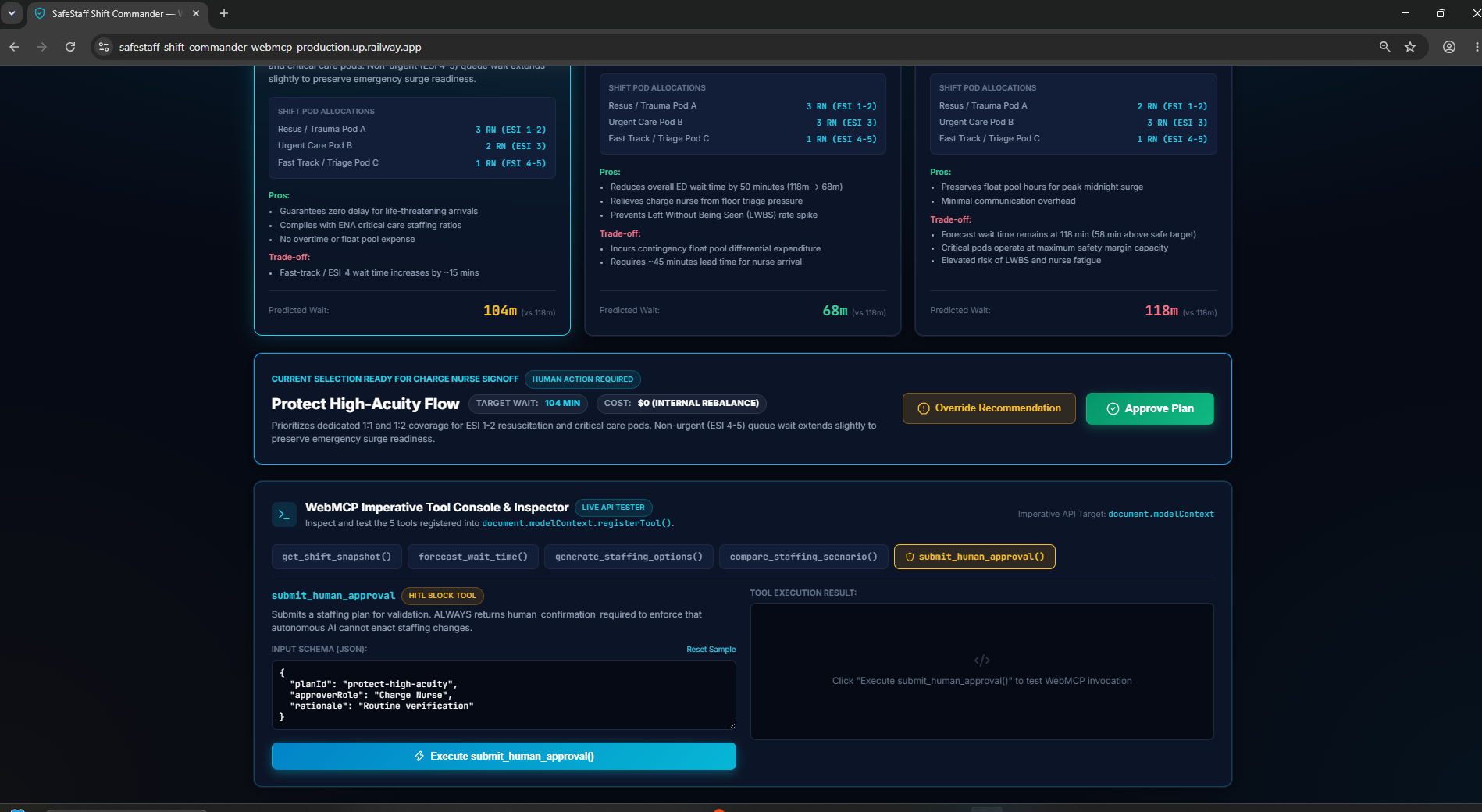Choose compare_staffing_scenario() tool tab
This screenshot has width=1482, height=812.
point(803,557)
